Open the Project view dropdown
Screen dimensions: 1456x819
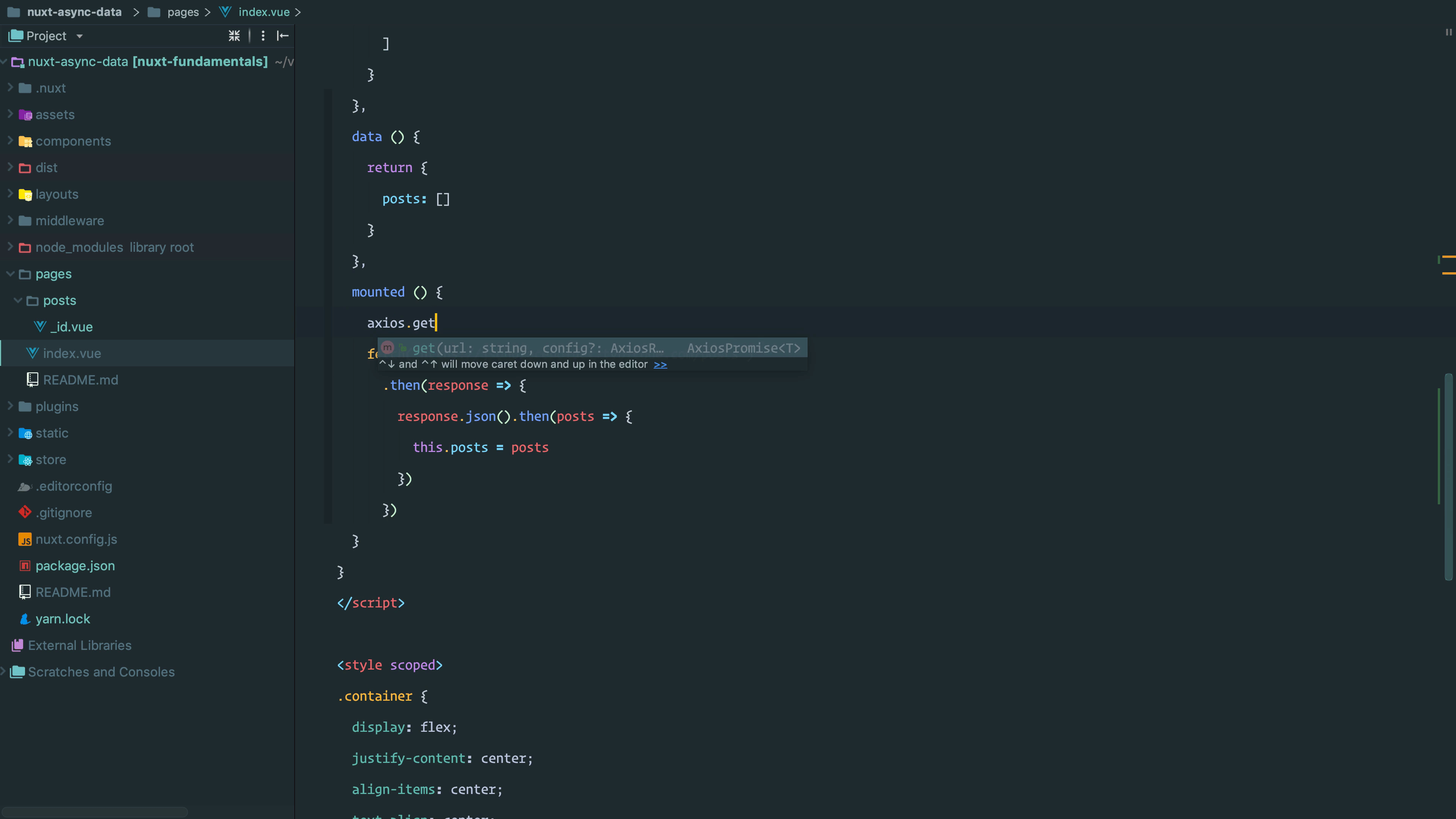coord(80,36)
